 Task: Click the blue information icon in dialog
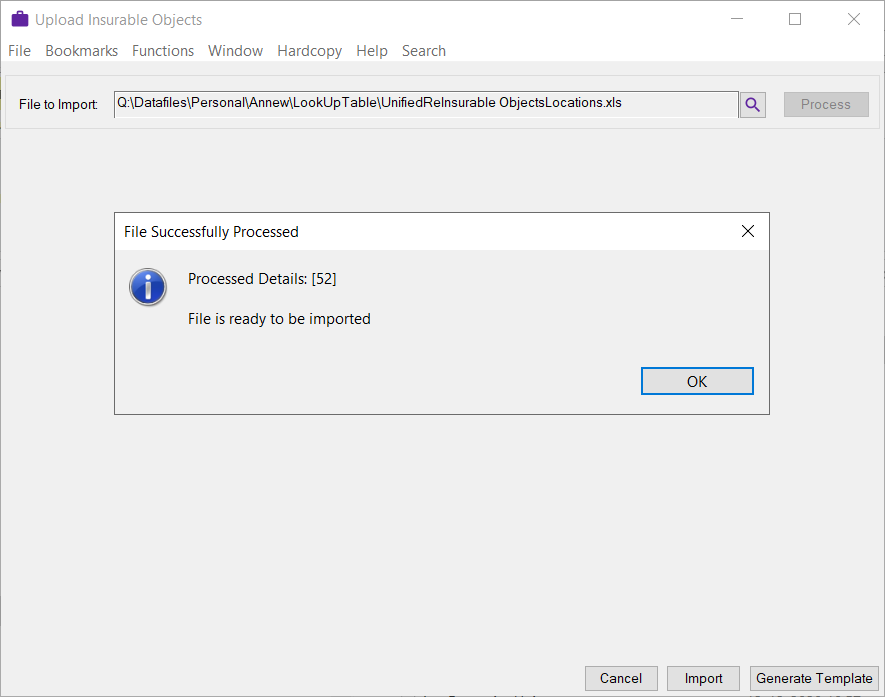(148, 287)
